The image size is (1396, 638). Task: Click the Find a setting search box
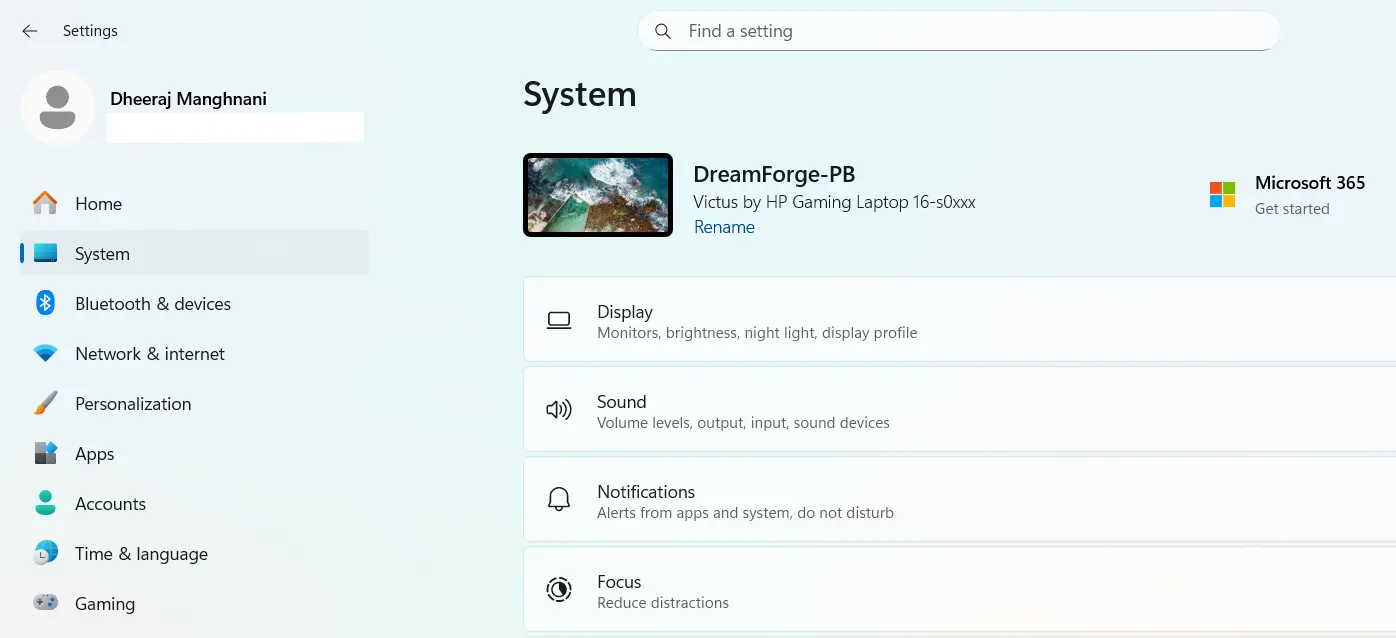tap(957, 31)
